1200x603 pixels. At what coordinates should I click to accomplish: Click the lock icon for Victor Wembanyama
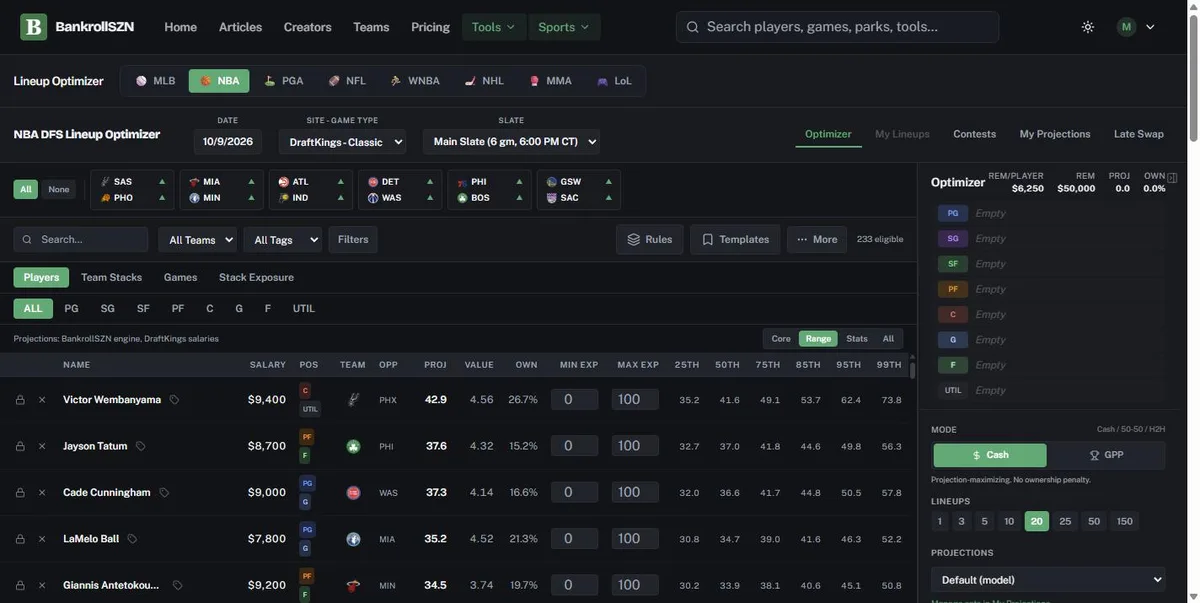coord(20,400)
